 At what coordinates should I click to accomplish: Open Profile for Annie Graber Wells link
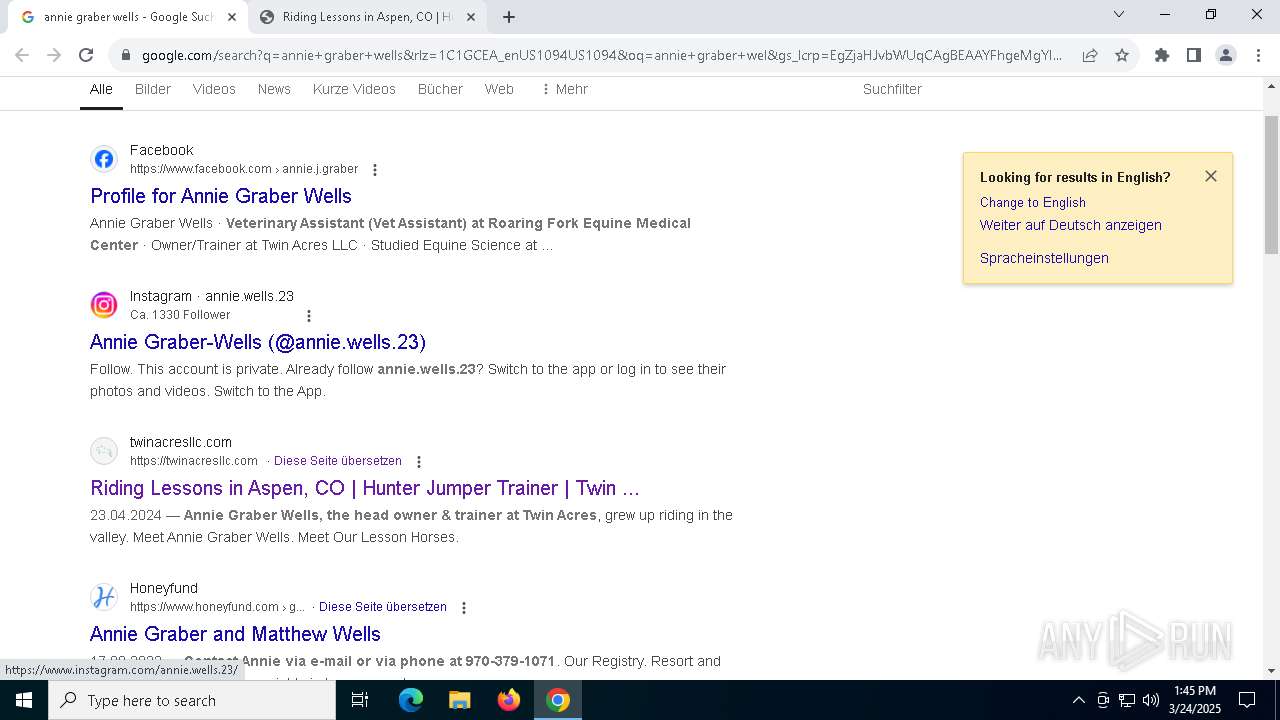(x=221, y=196)
